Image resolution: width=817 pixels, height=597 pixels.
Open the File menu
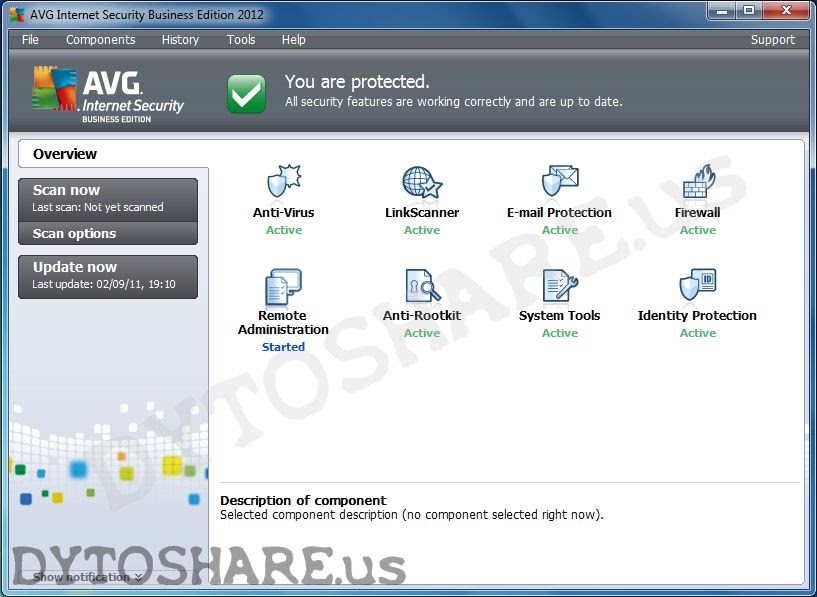pos(30,40)
